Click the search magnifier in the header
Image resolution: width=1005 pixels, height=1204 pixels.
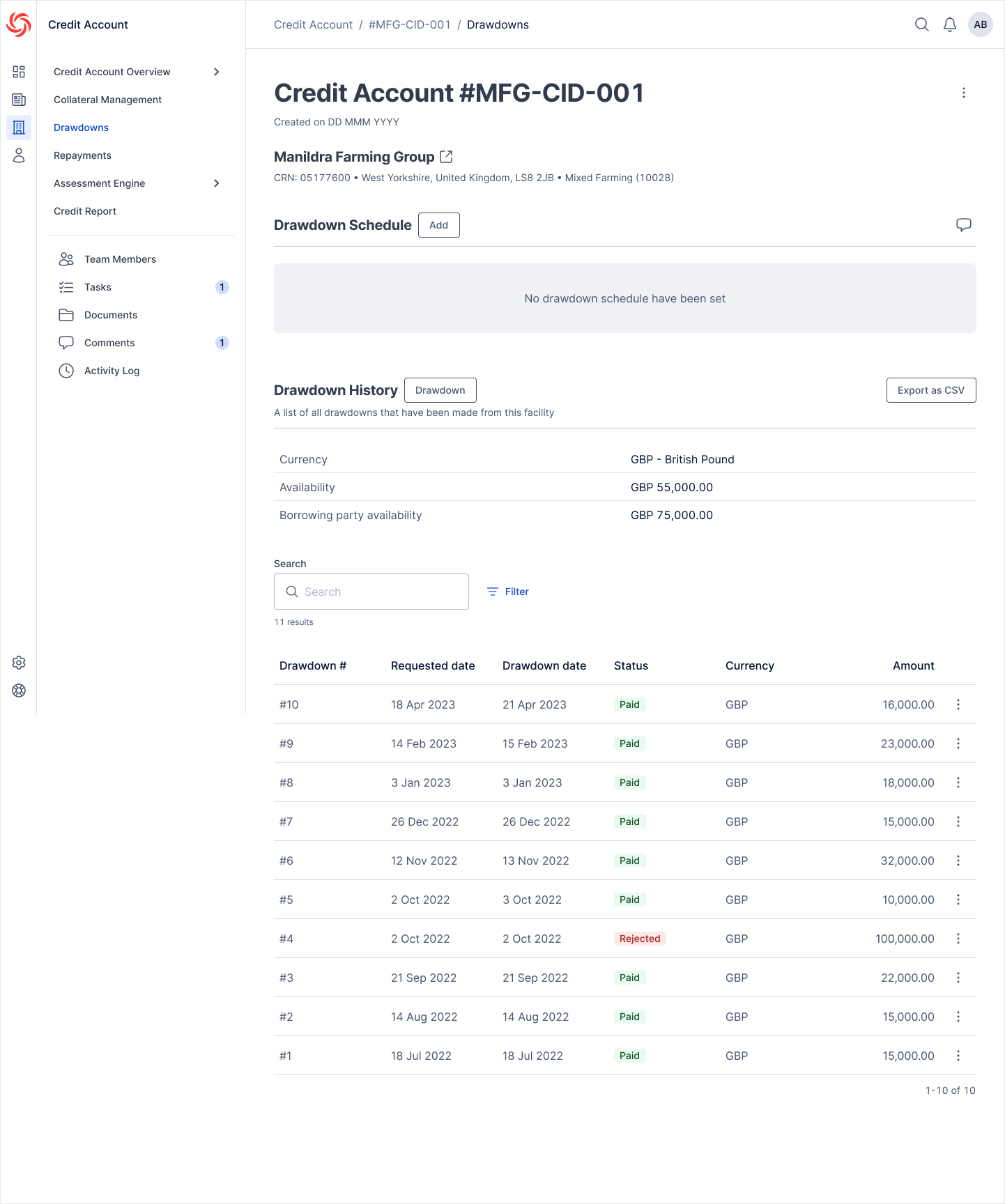tap(921, 24)
